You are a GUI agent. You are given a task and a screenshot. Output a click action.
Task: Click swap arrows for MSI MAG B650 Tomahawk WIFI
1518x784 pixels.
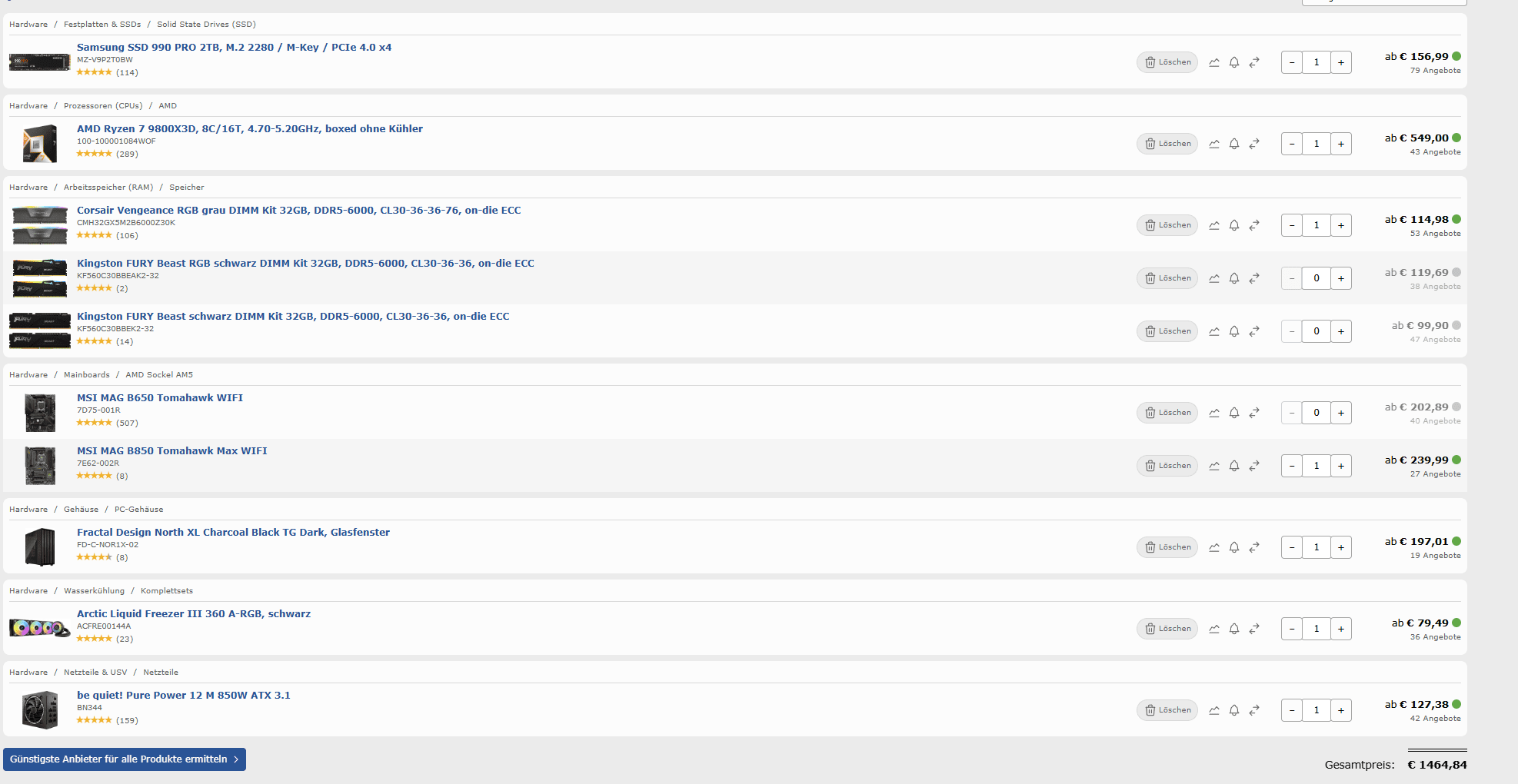tap(1254, 413)
